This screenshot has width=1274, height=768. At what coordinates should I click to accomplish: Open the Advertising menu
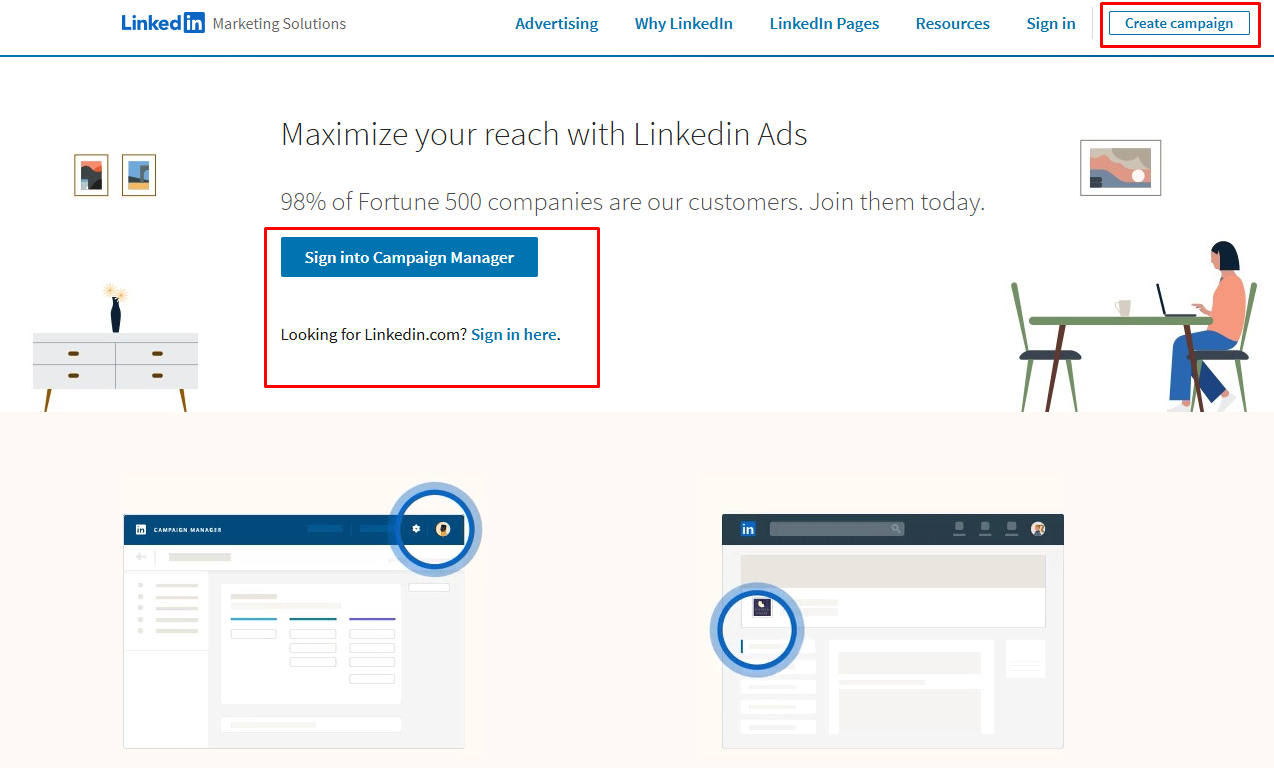pyautogui.click(x=556, y=23)
